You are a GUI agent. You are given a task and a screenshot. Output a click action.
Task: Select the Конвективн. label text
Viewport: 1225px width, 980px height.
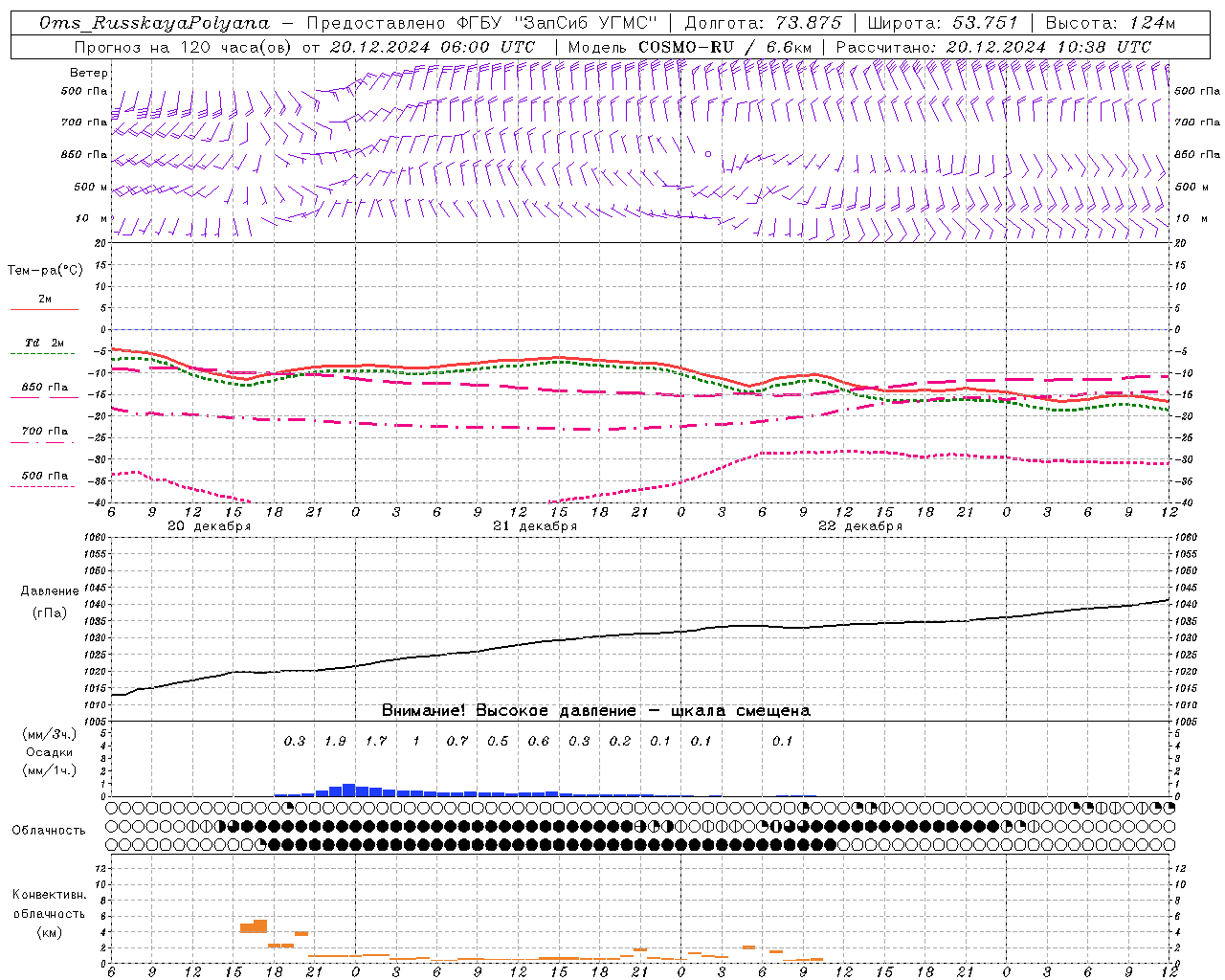coord(49,895)
